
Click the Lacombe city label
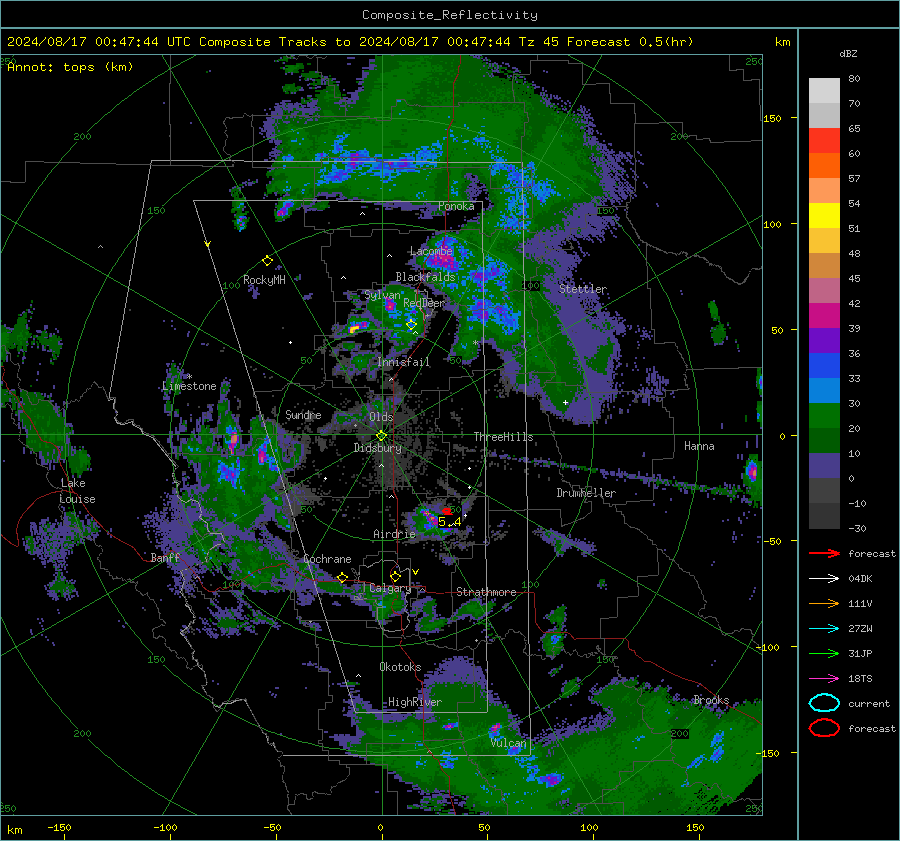[431, 251]
